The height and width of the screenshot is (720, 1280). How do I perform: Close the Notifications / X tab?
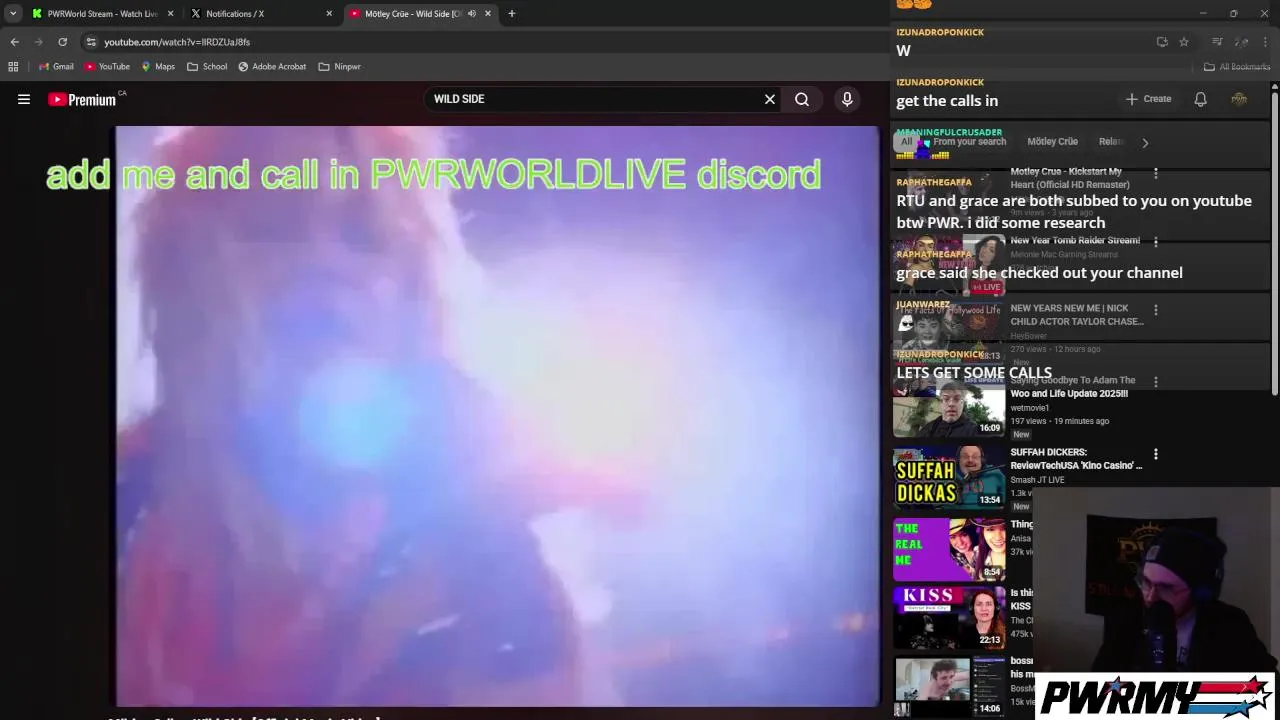[x=329, y=13]
